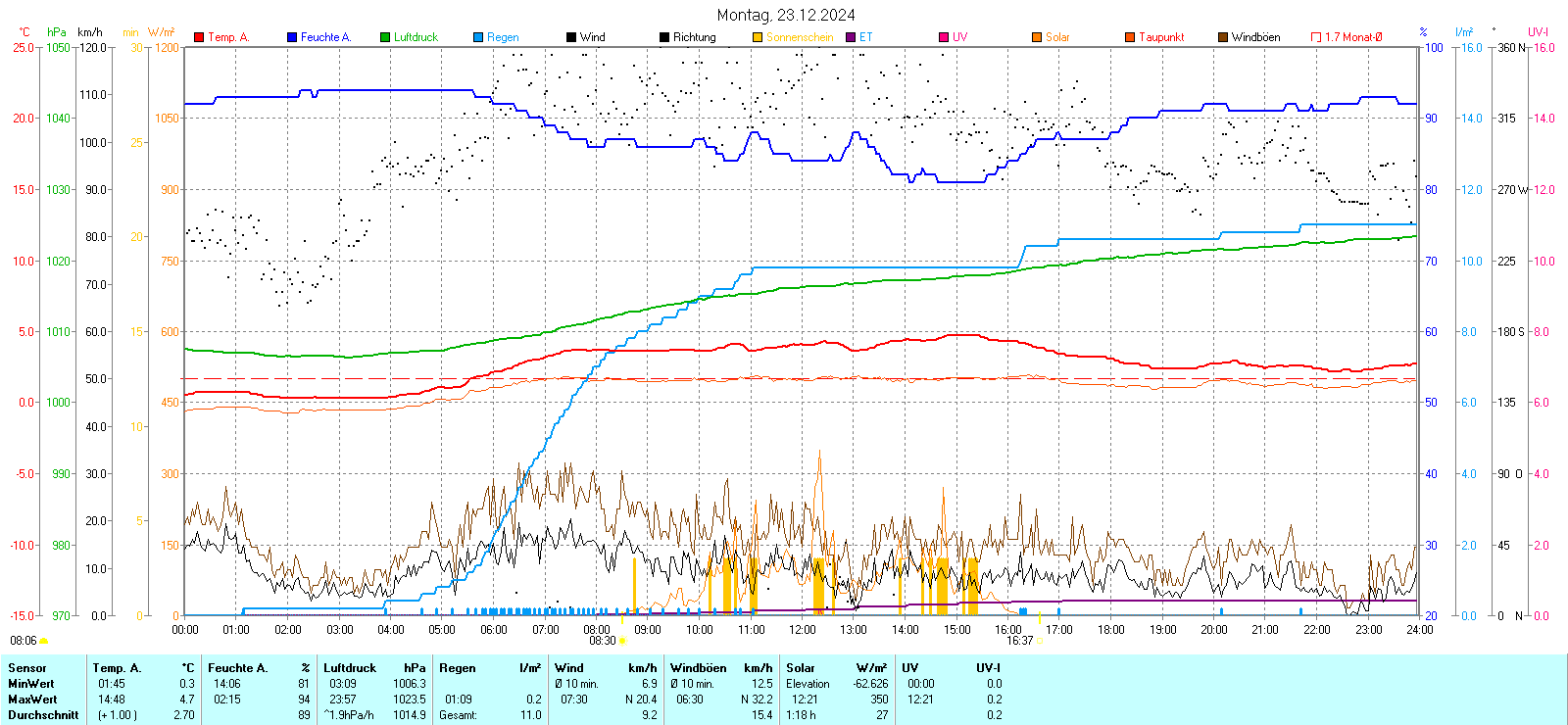This screenshot has height=725, width=1568.
Task: Click the purple ET legend square
Action: [x=851, y=37]
